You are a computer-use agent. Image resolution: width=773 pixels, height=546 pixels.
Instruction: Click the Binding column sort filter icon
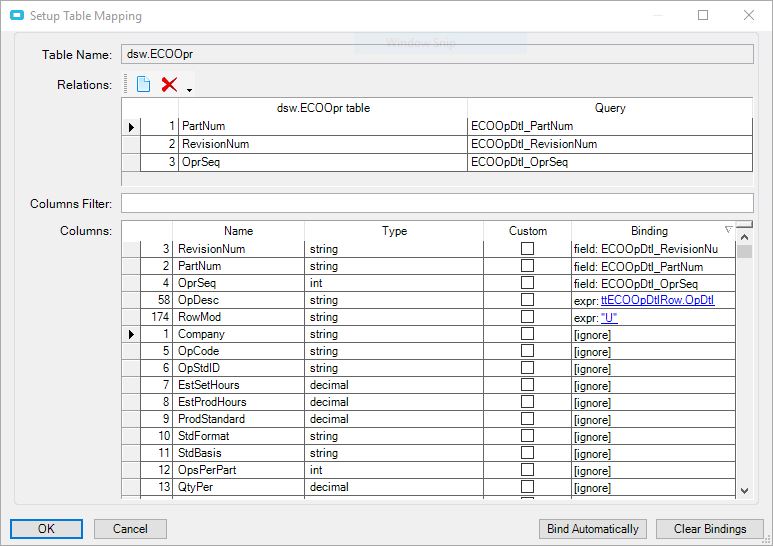pos(728,230)
